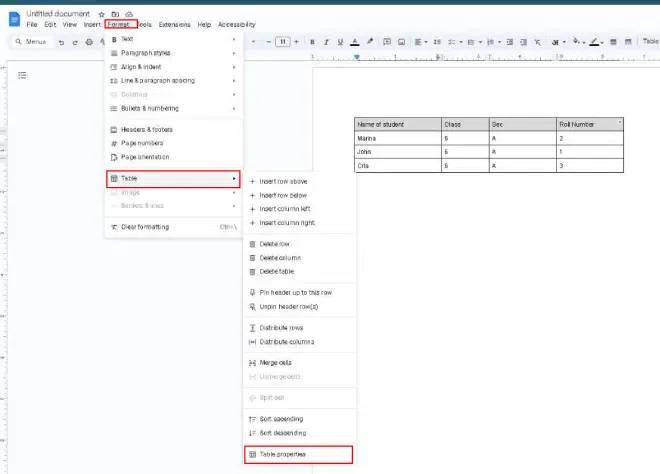The width and height of the screenshot is (660, 474).
Task: Expand the Paragraph styles submenu
Action: (x=173, y=53)
